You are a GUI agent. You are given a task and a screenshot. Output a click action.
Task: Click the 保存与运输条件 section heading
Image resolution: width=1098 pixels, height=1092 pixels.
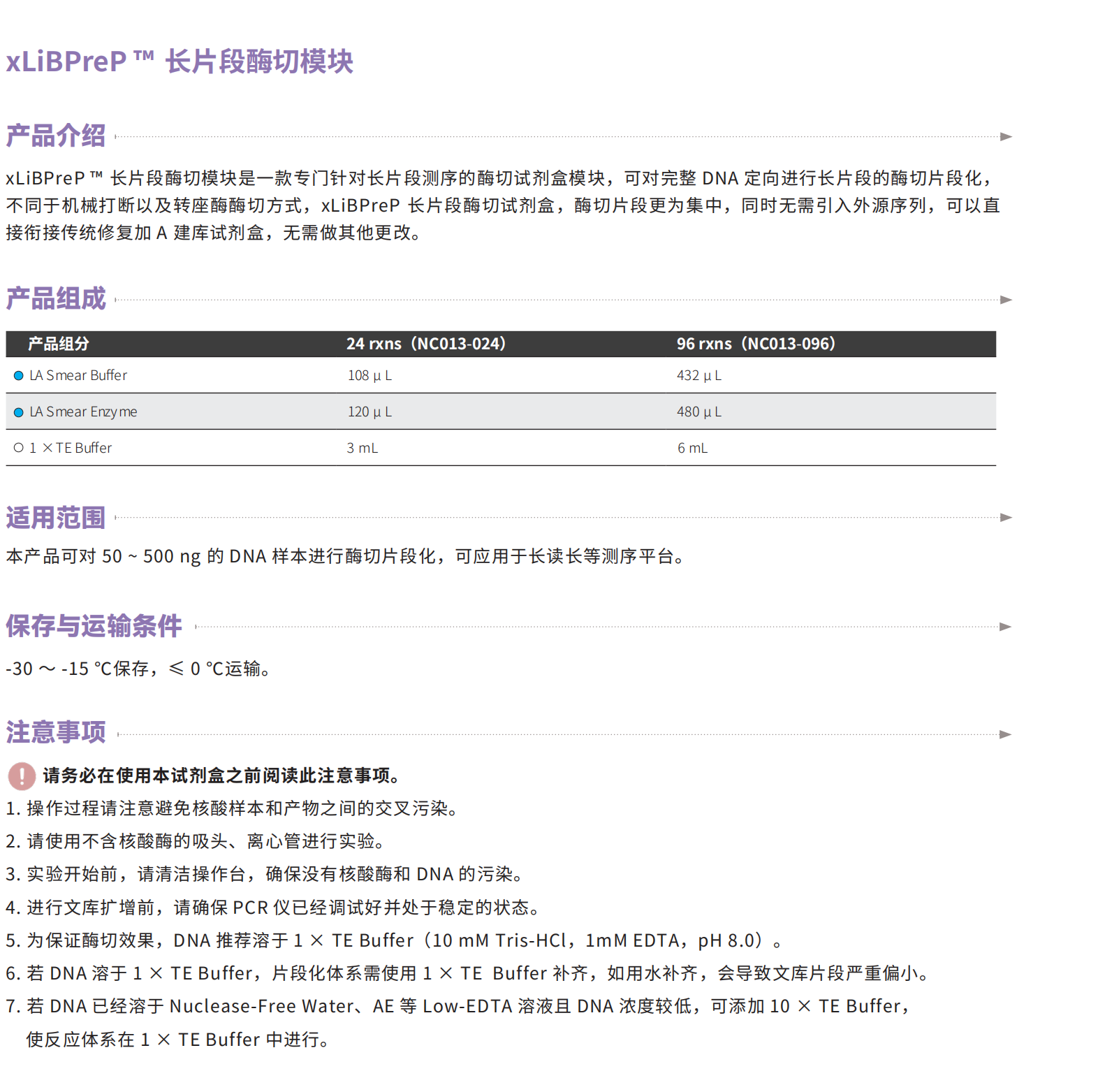(x=94, y=626)
